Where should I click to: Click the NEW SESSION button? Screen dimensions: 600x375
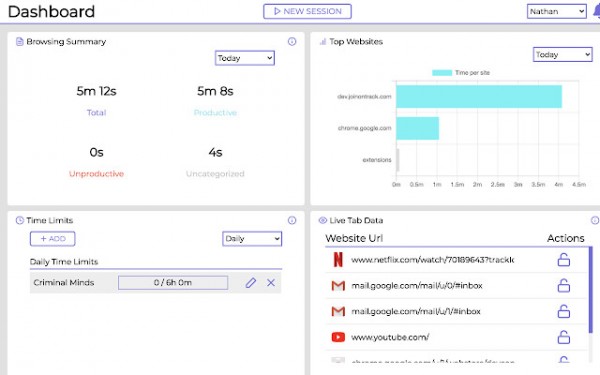(x=307, y=11)
